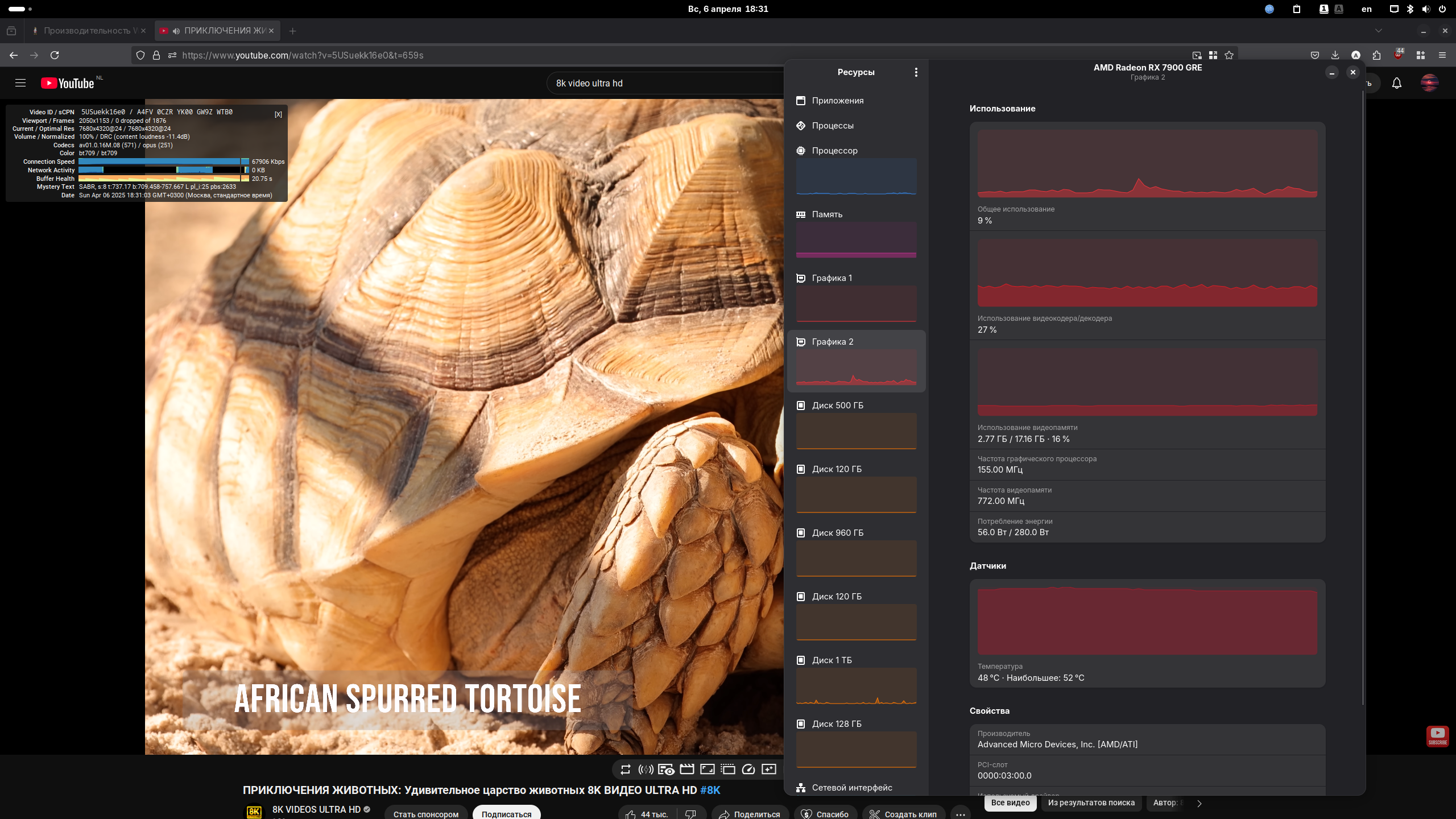Click the Подписаться subscribe button
1456x819 pixels.
coord(506,814)
